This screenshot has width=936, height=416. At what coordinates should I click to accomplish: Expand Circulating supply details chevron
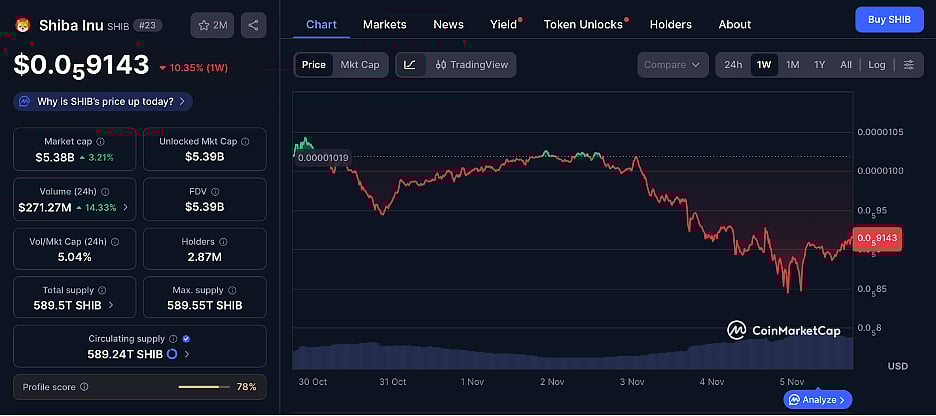[x=187, y=354]
